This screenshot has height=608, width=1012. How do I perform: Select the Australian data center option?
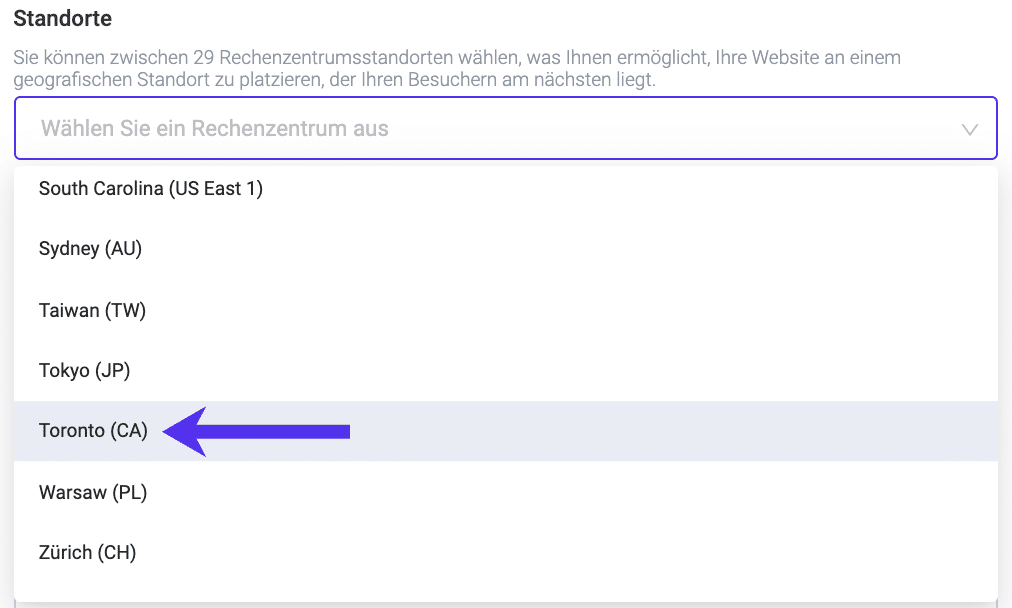(x=91, y=249)
